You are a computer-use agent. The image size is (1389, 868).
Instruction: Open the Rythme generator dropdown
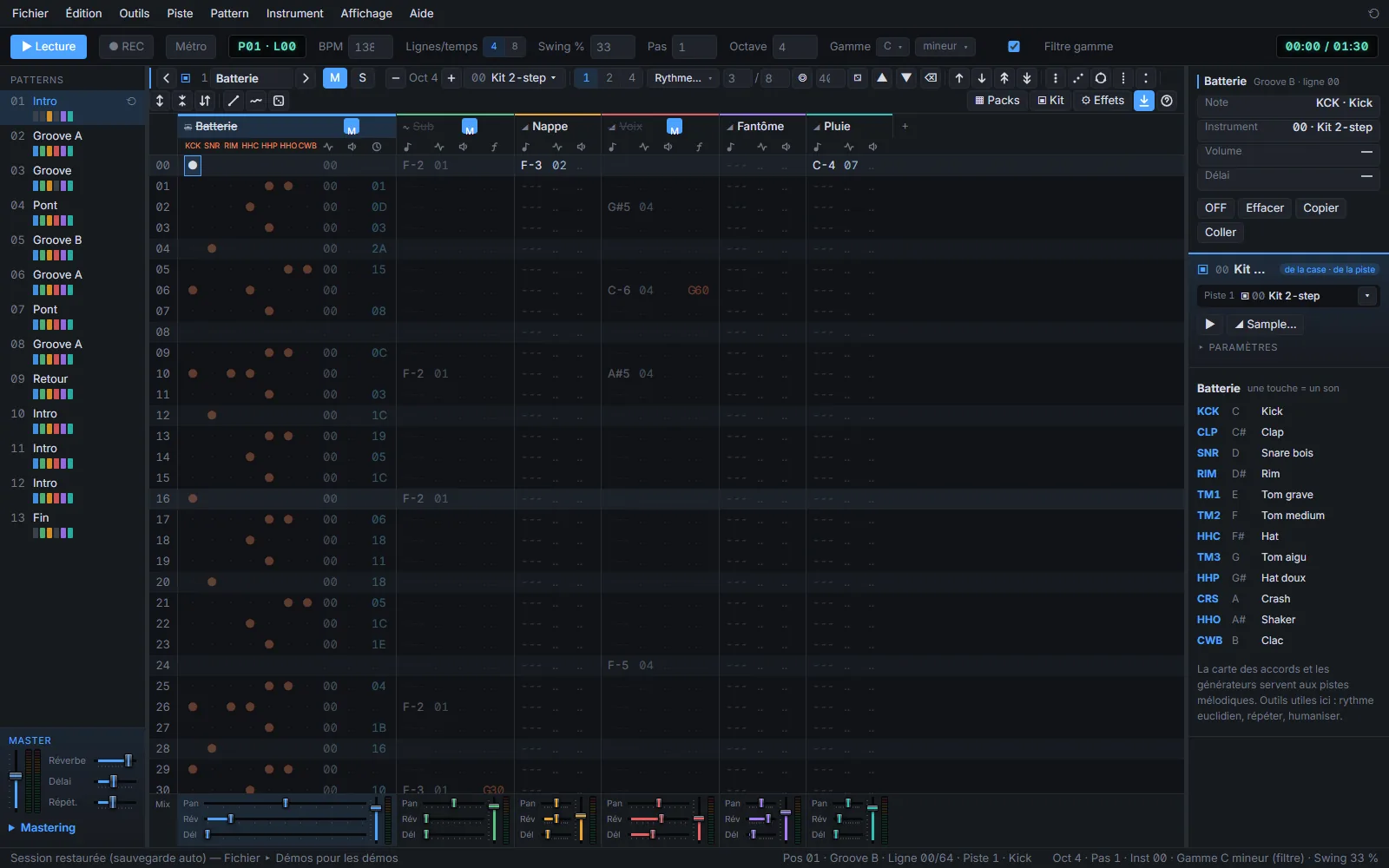coord(684,78)
